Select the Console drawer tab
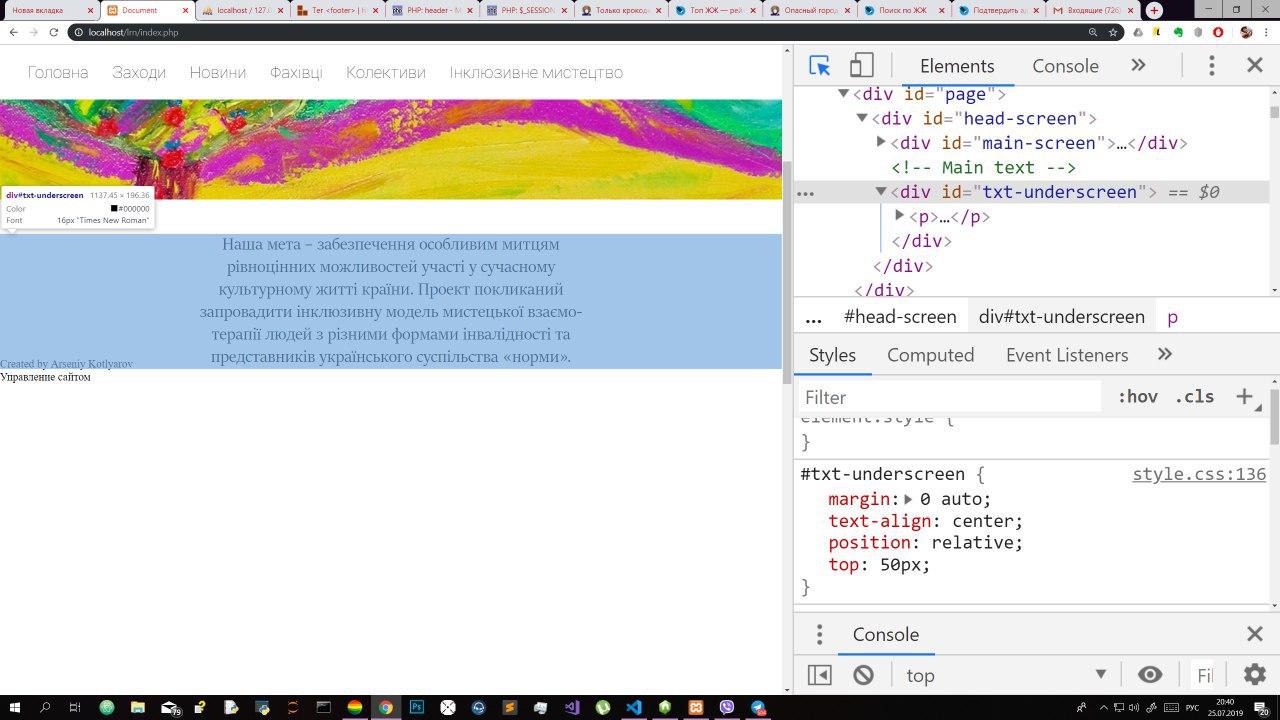 coord(886,635)
